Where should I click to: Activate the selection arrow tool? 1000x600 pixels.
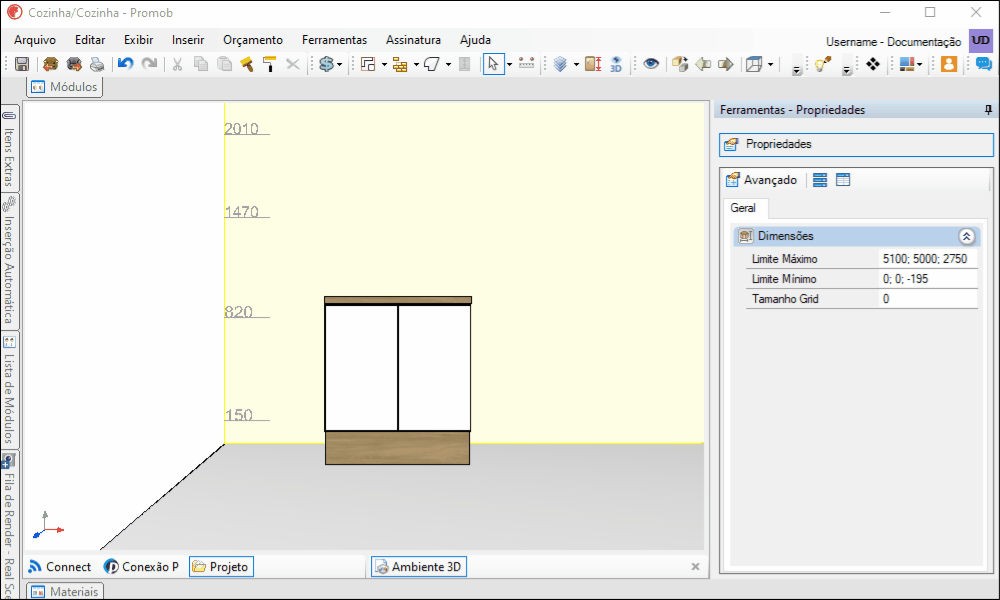pyautogui.click(x=493, y=64)
